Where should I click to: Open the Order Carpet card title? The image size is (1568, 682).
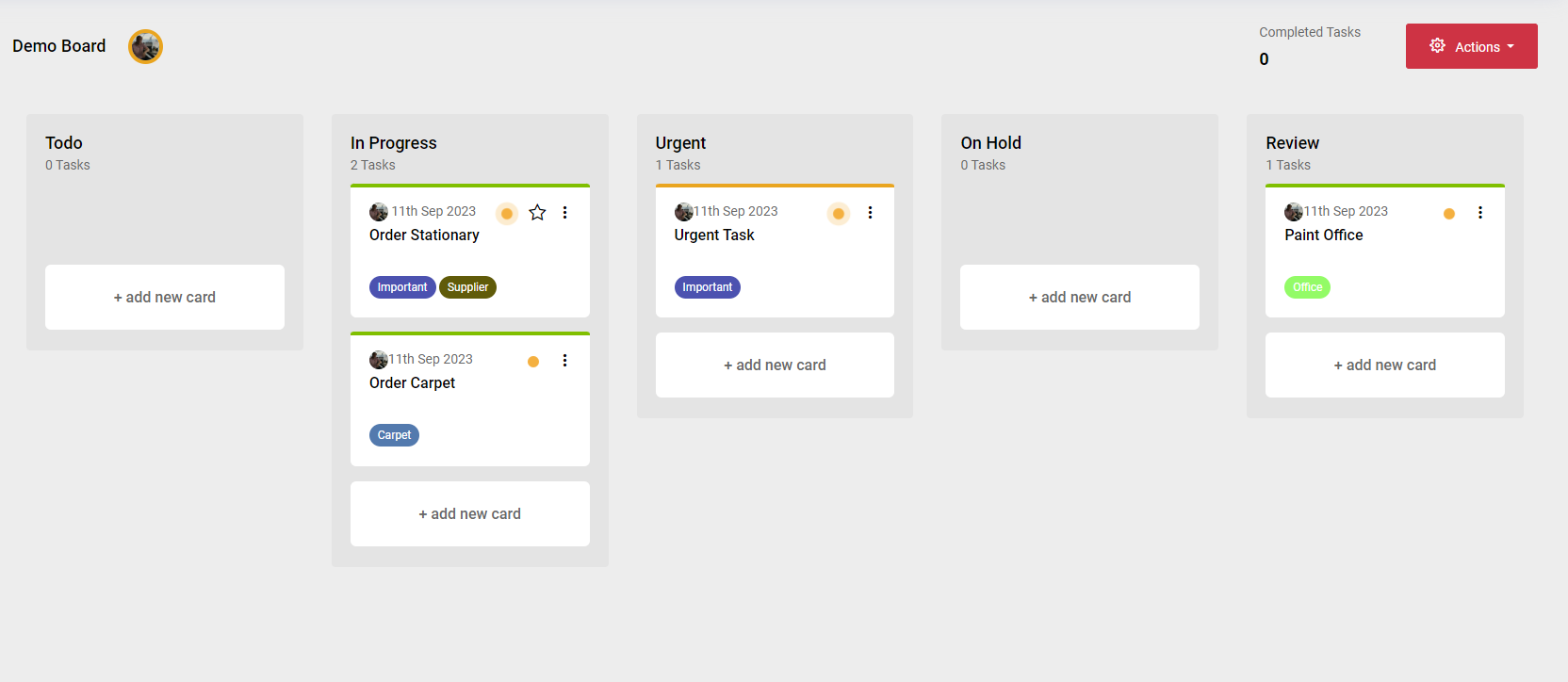412,382
